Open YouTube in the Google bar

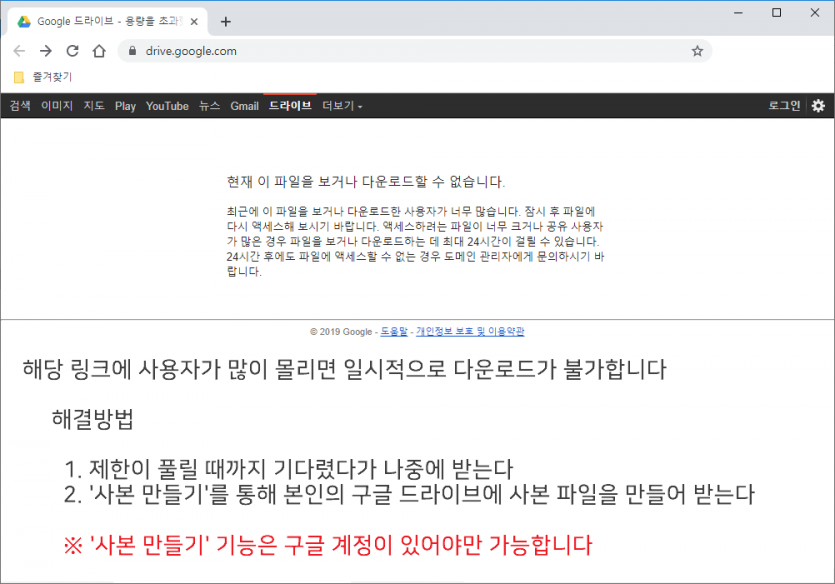tap(167, 106)
